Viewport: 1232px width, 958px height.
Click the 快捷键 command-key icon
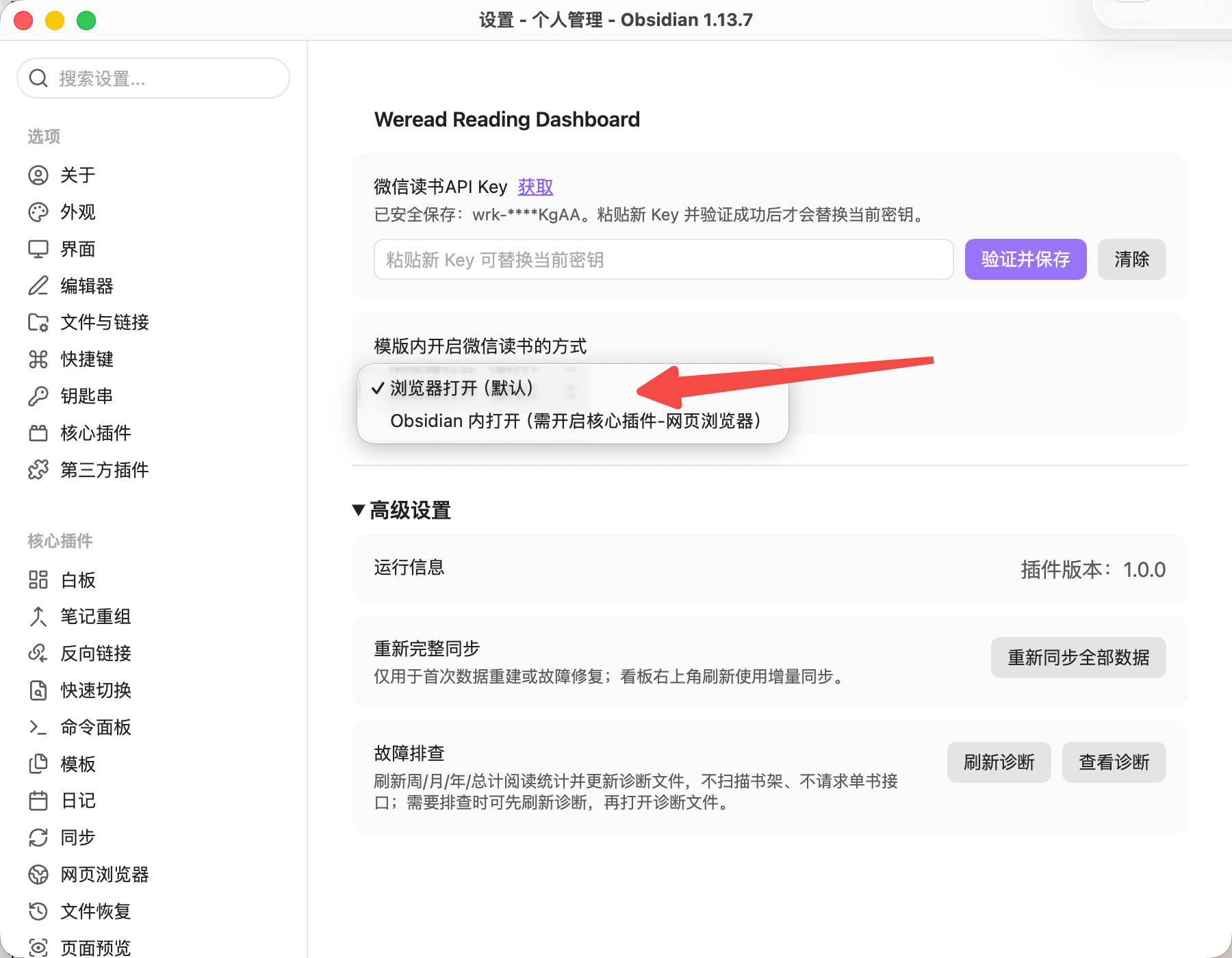click(38, 359)
